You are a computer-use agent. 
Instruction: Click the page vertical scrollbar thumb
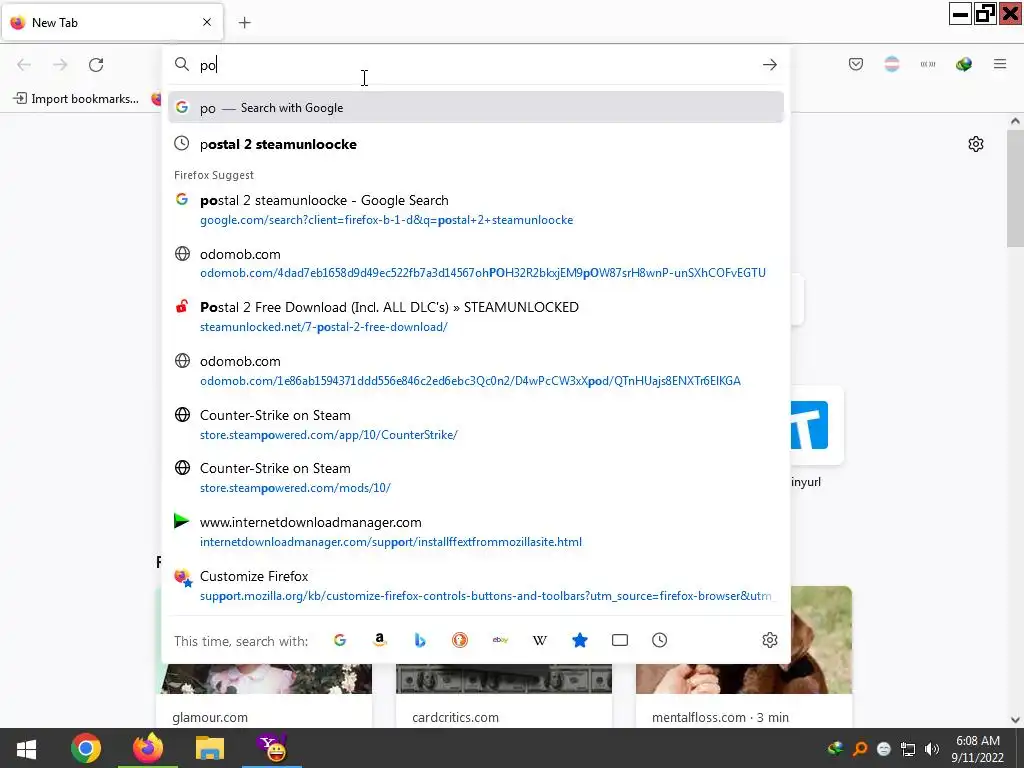[1015, 189]
